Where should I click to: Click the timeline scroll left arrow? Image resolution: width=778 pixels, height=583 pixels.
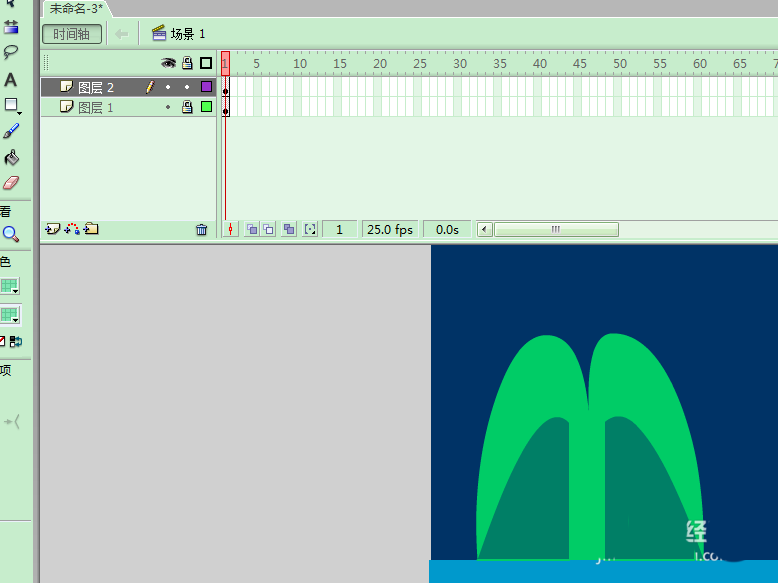(x=485, y=229)
